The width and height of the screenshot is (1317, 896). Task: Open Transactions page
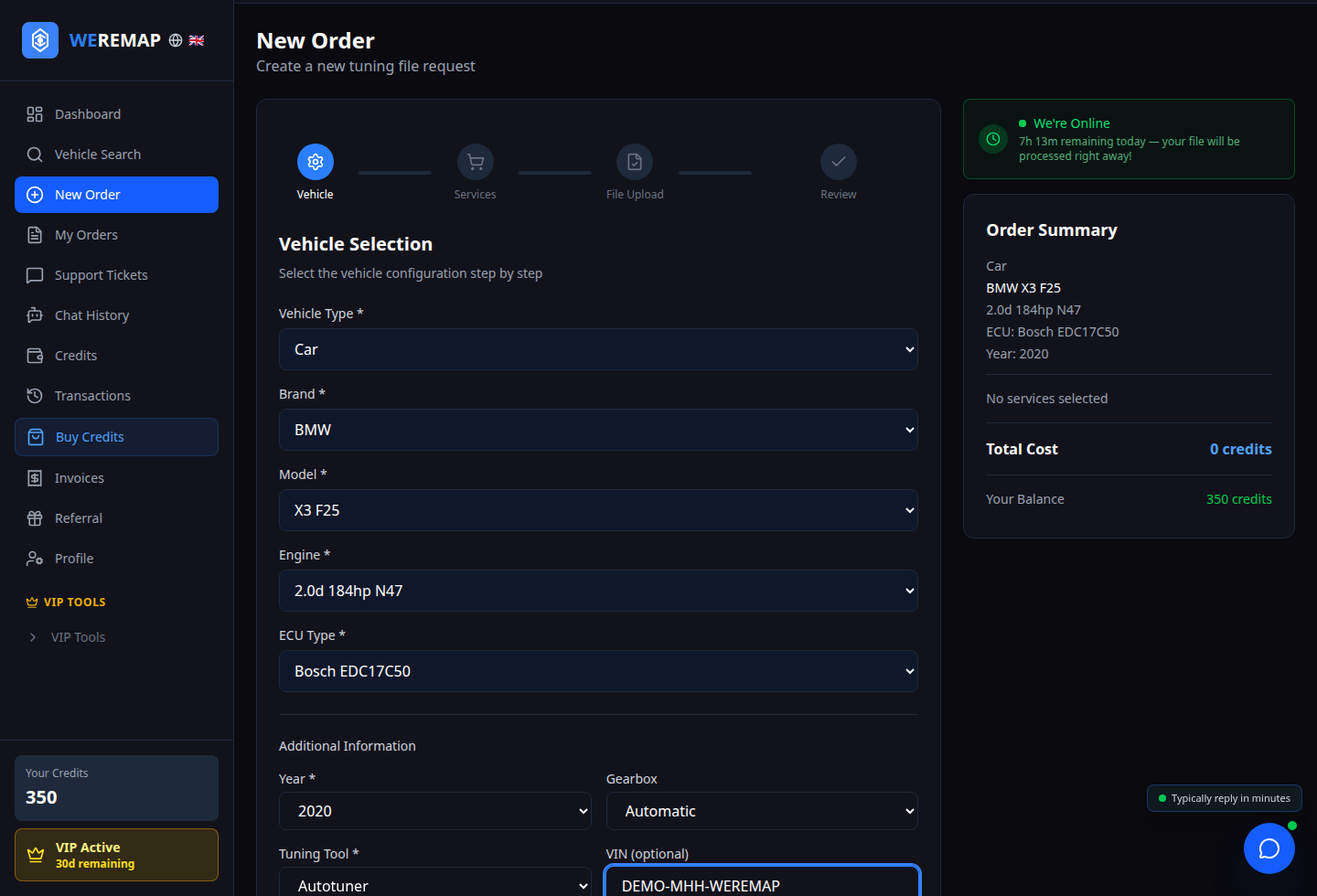coord(116,396)
